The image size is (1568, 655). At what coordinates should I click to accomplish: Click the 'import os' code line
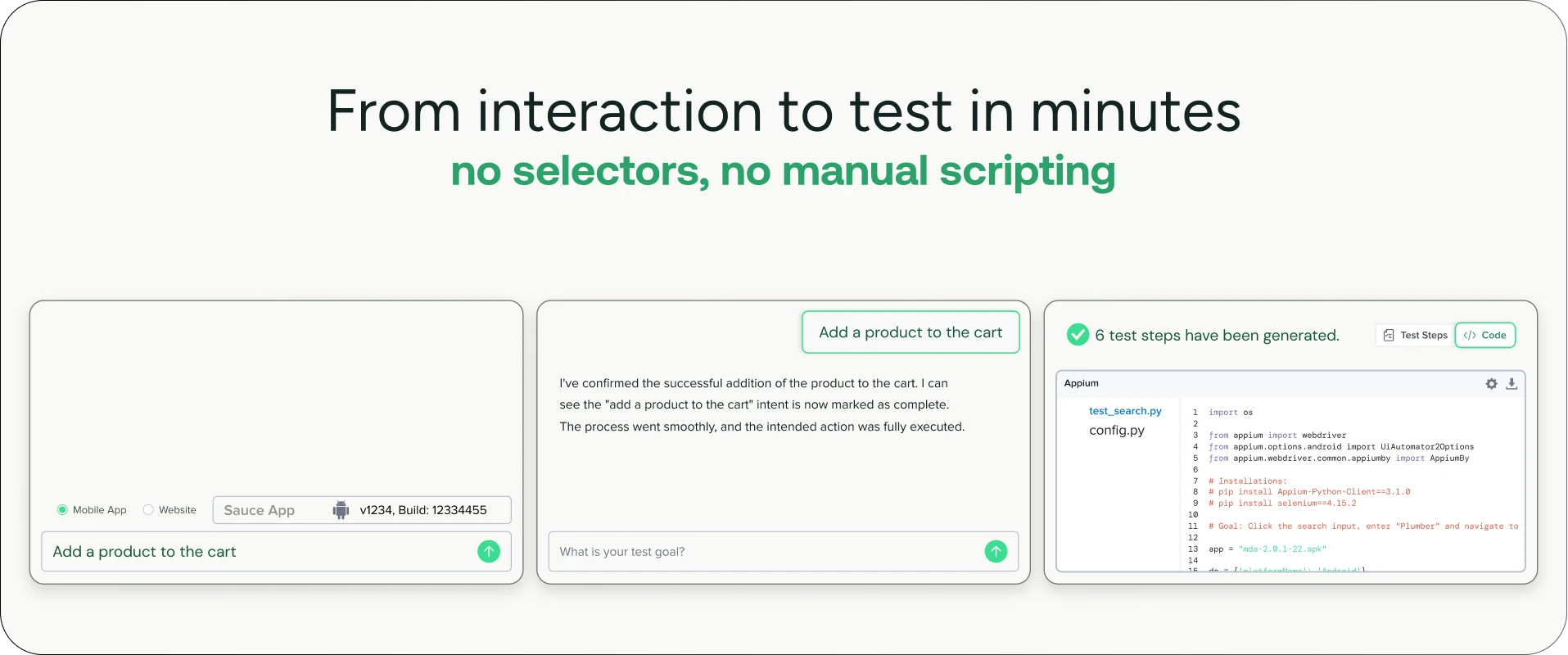pos(1230,413)
